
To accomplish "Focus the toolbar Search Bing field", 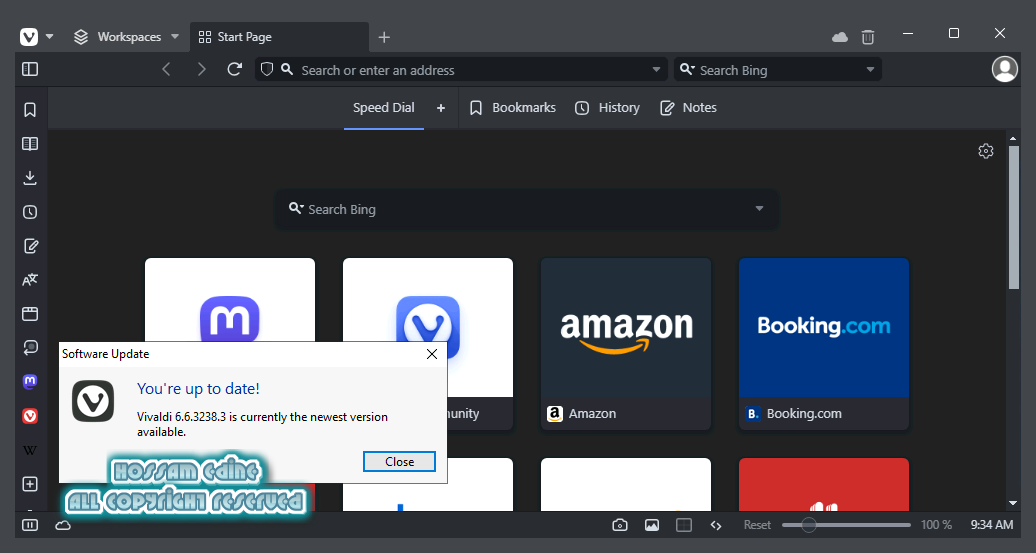I will [780, 70].
